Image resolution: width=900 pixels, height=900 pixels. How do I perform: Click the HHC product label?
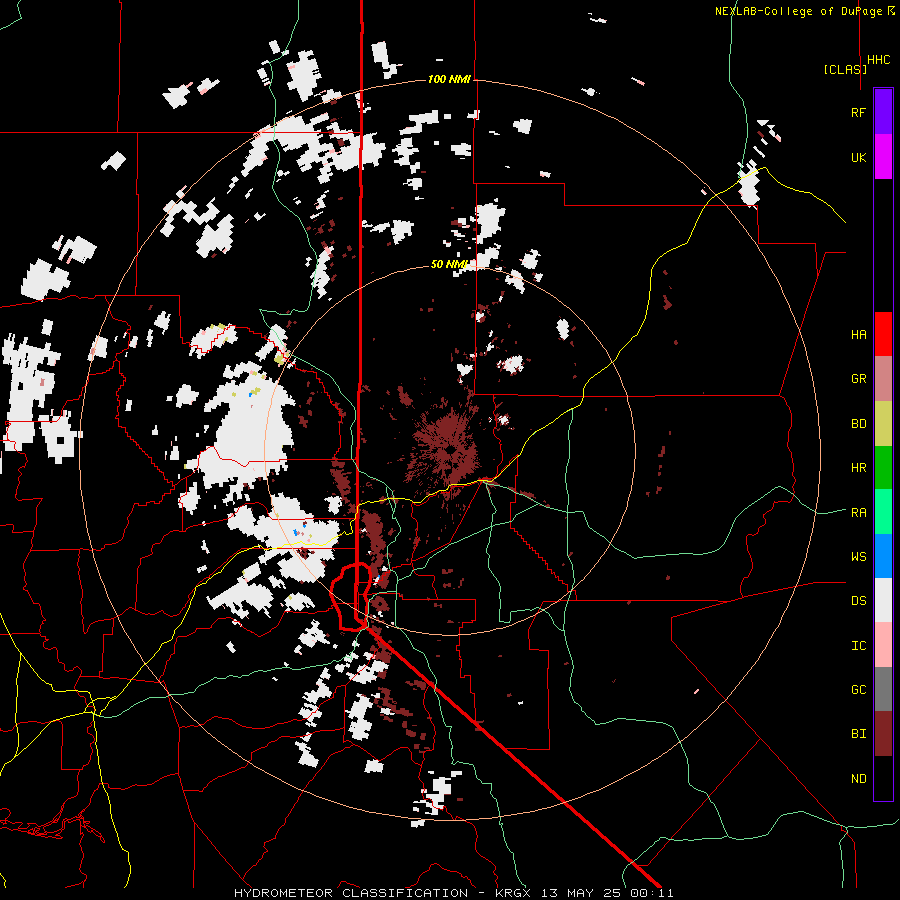tap(879, 60)
